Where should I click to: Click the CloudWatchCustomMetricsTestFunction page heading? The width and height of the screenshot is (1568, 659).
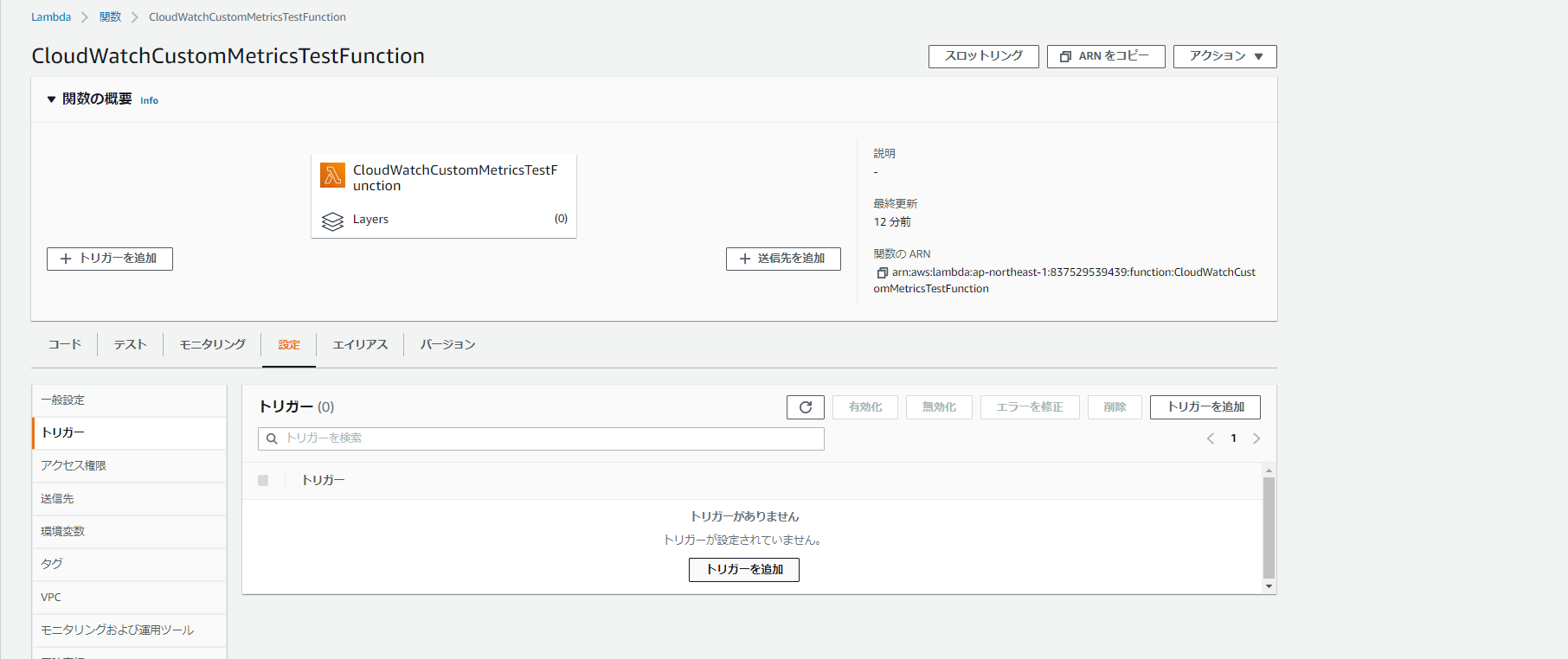(228, 56)
